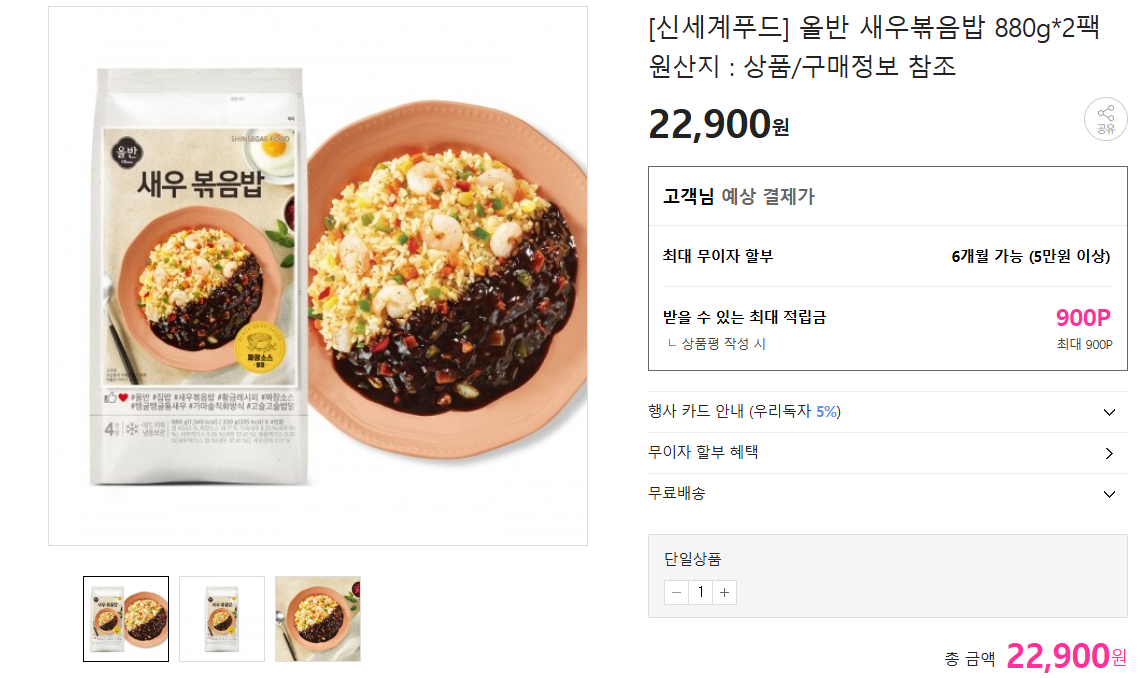Click the share (공유) icon
Image resolution: width=1142 pixels, height=678 pixels.
[x=1105, y=119]
